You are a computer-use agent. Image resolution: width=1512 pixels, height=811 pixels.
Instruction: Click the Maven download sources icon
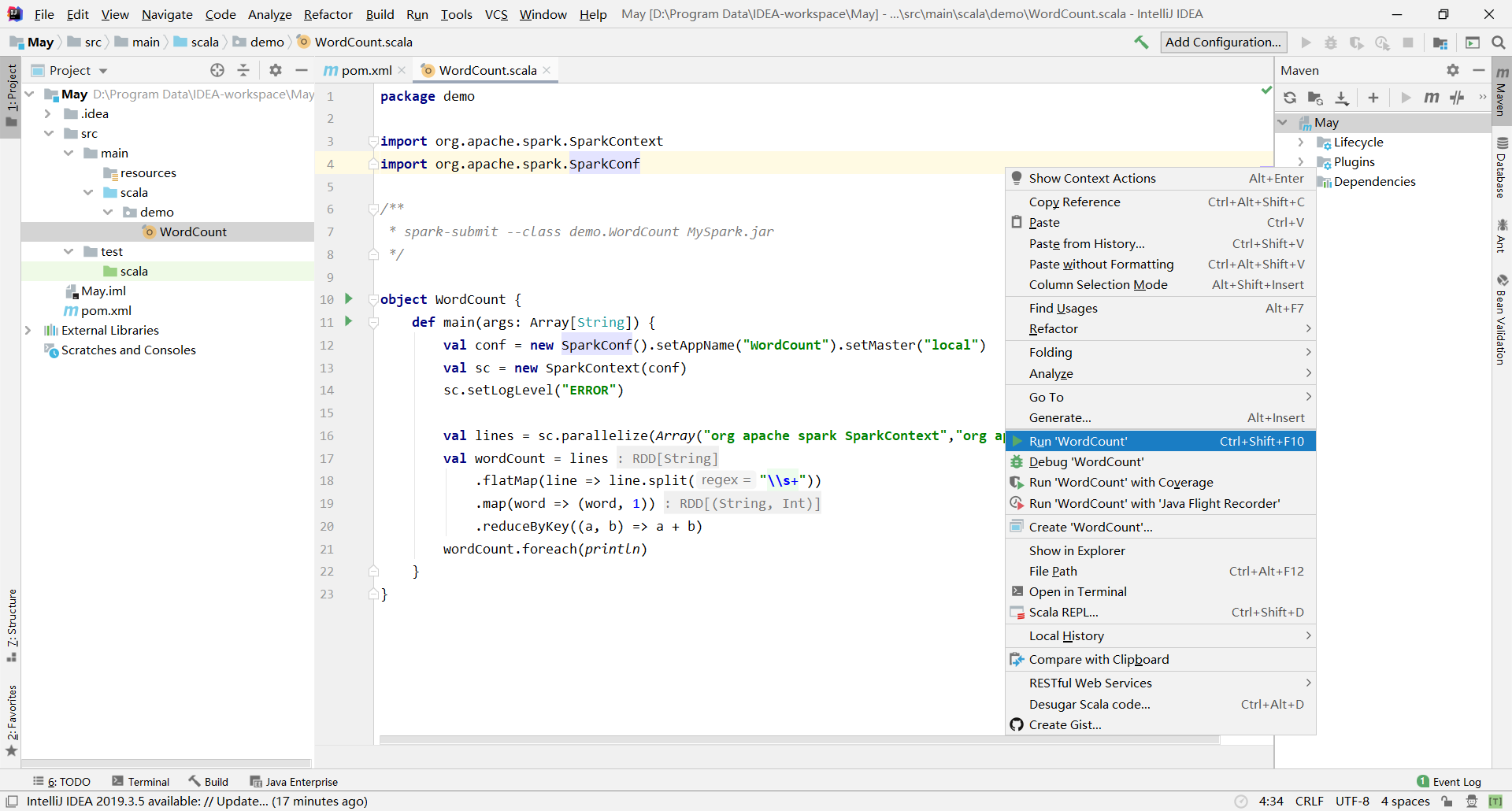pos(1342,98)
